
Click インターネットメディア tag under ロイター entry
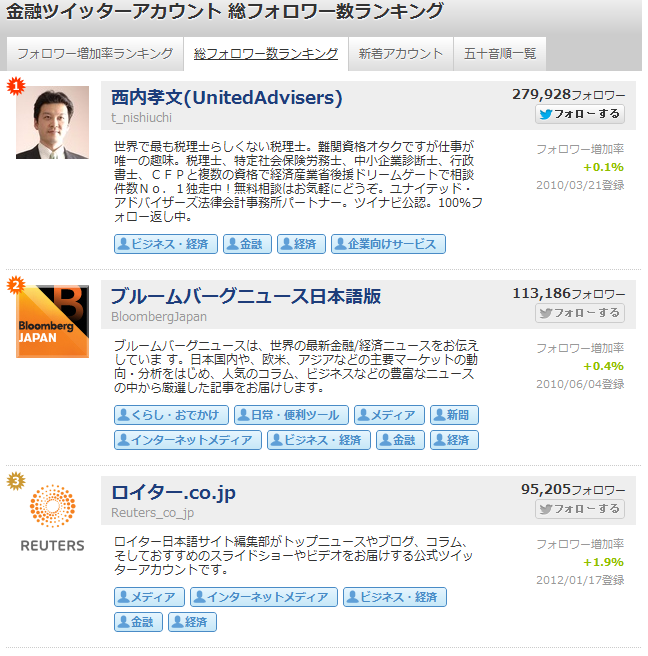point(264,597)
